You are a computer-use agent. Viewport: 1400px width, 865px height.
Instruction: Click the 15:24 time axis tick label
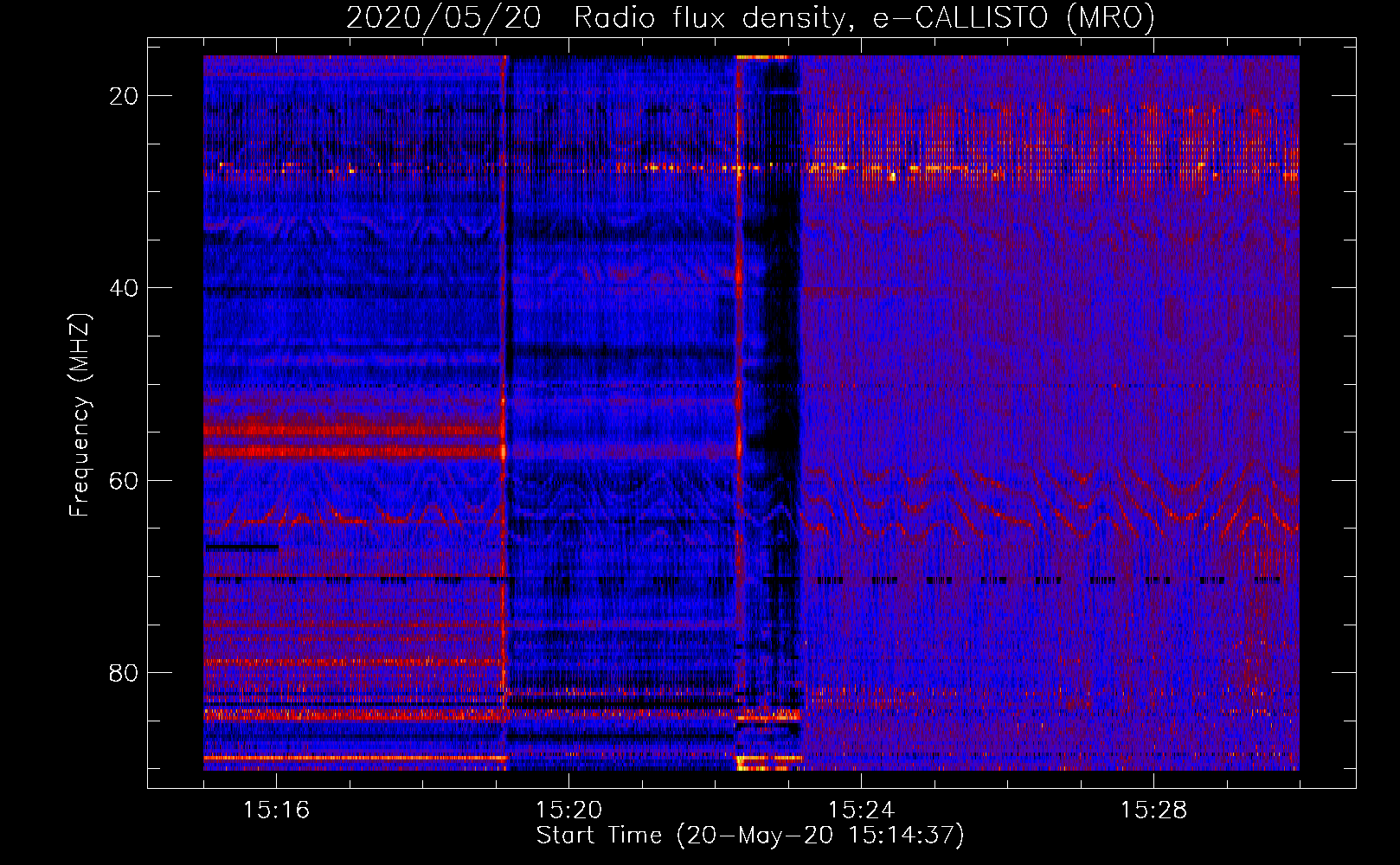[x=861, y=810]
